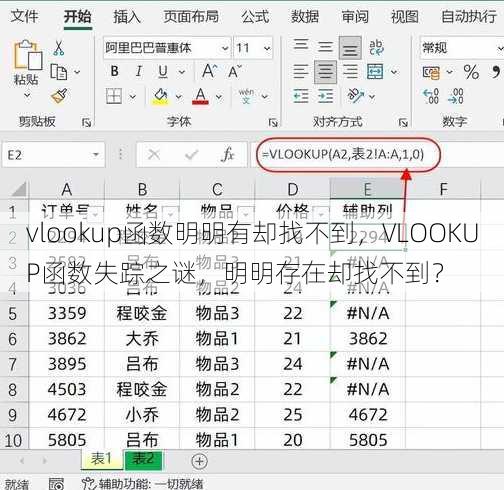Click the decrease indent icon
The width and height of the screenshot is (504, 490).
pos(301,96)
